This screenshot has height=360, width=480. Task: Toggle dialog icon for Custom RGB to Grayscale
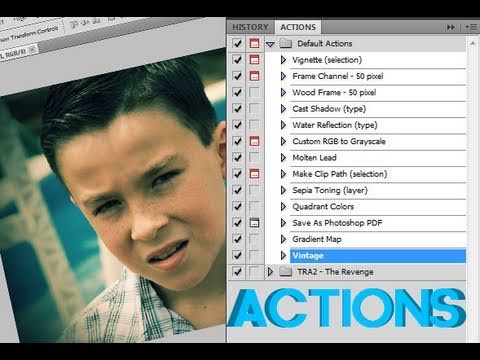click(x=254, y=141)
